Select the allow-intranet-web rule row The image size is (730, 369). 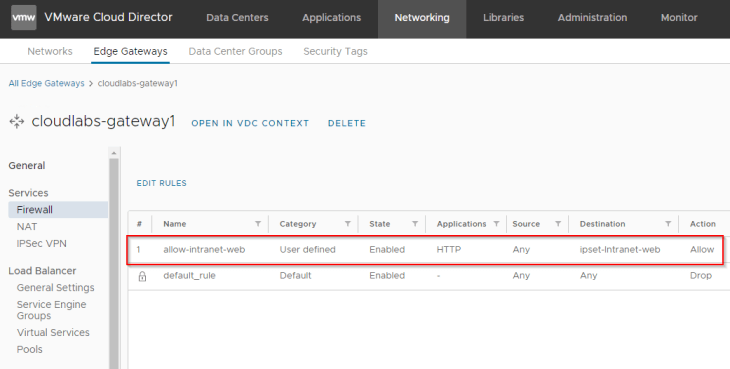(425, 250)
